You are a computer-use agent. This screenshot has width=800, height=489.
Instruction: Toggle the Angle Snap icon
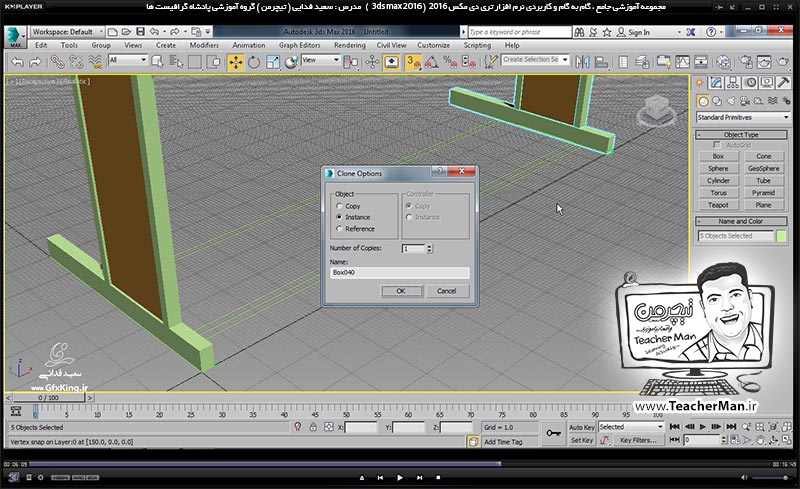tap(432, 62)
